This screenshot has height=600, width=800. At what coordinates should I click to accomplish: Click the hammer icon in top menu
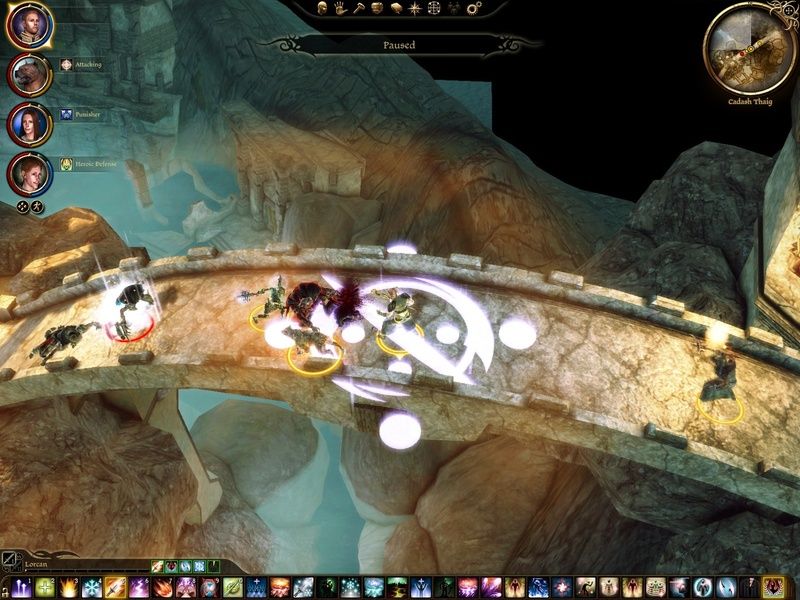click(359, 7)
